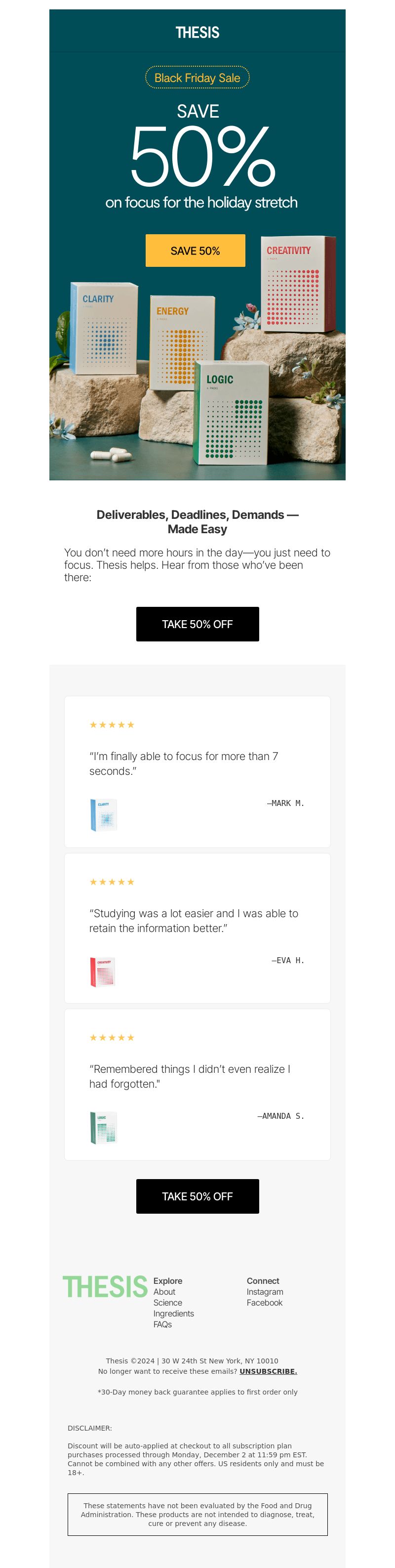Click the Clarity box thumbnail in Mark's review
The width and height of the screenshot is (395, 1568).
[104, 814]
